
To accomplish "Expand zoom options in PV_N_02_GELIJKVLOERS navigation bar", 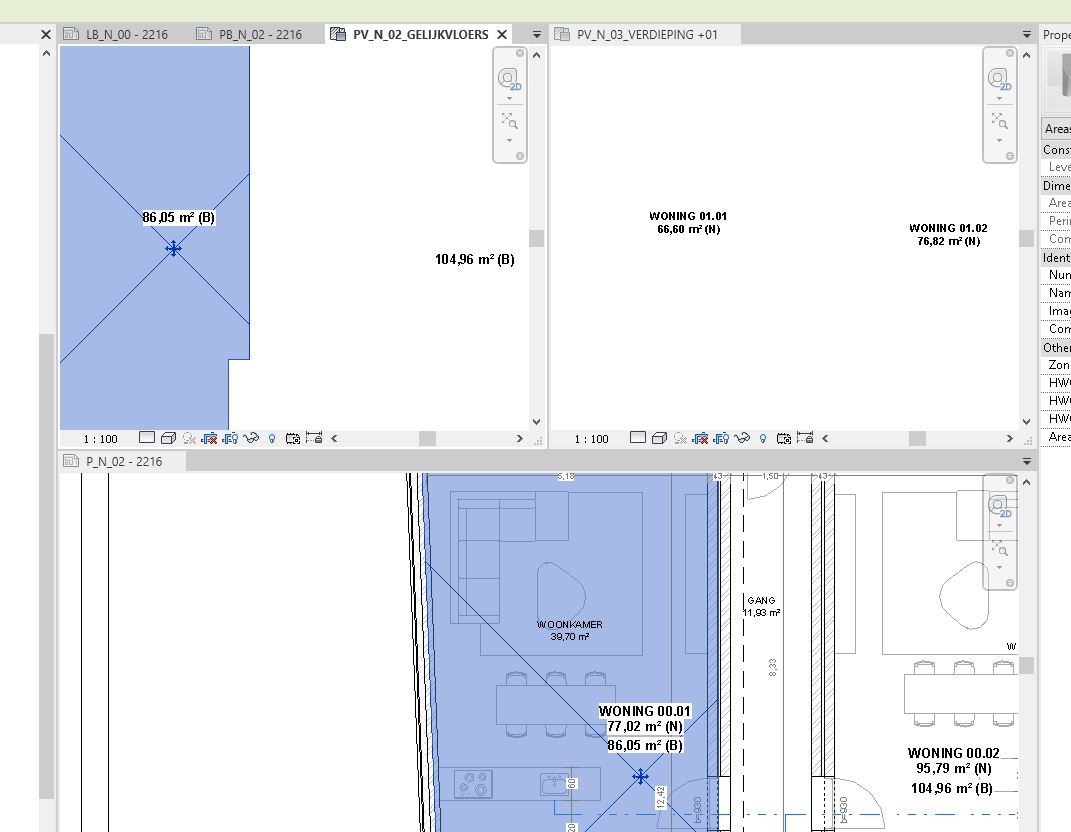I will pyautogui.click(x=510, y=140).
